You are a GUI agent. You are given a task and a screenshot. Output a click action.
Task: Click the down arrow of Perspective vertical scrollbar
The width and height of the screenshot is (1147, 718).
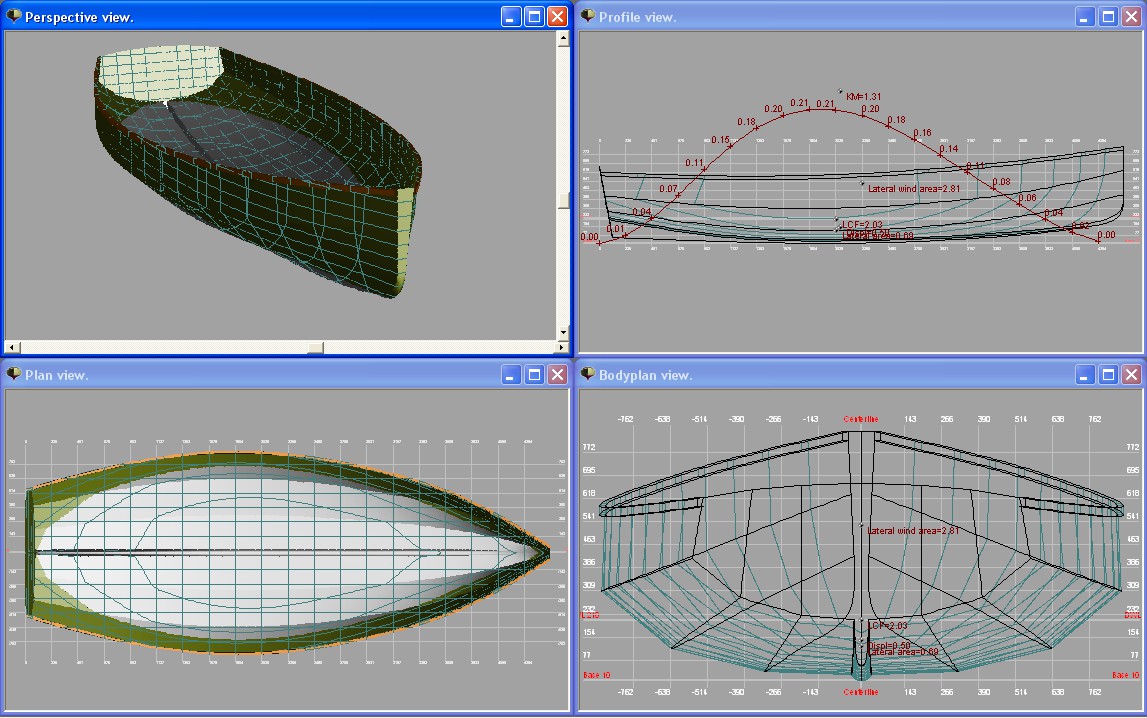(563, 332)
